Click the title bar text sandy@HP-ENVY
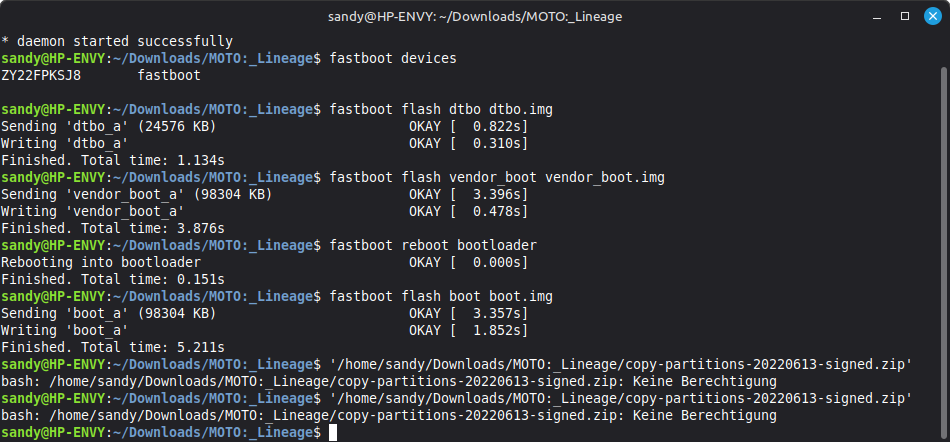This screenshot has height=442, width=950. click(x=474, y=16)
